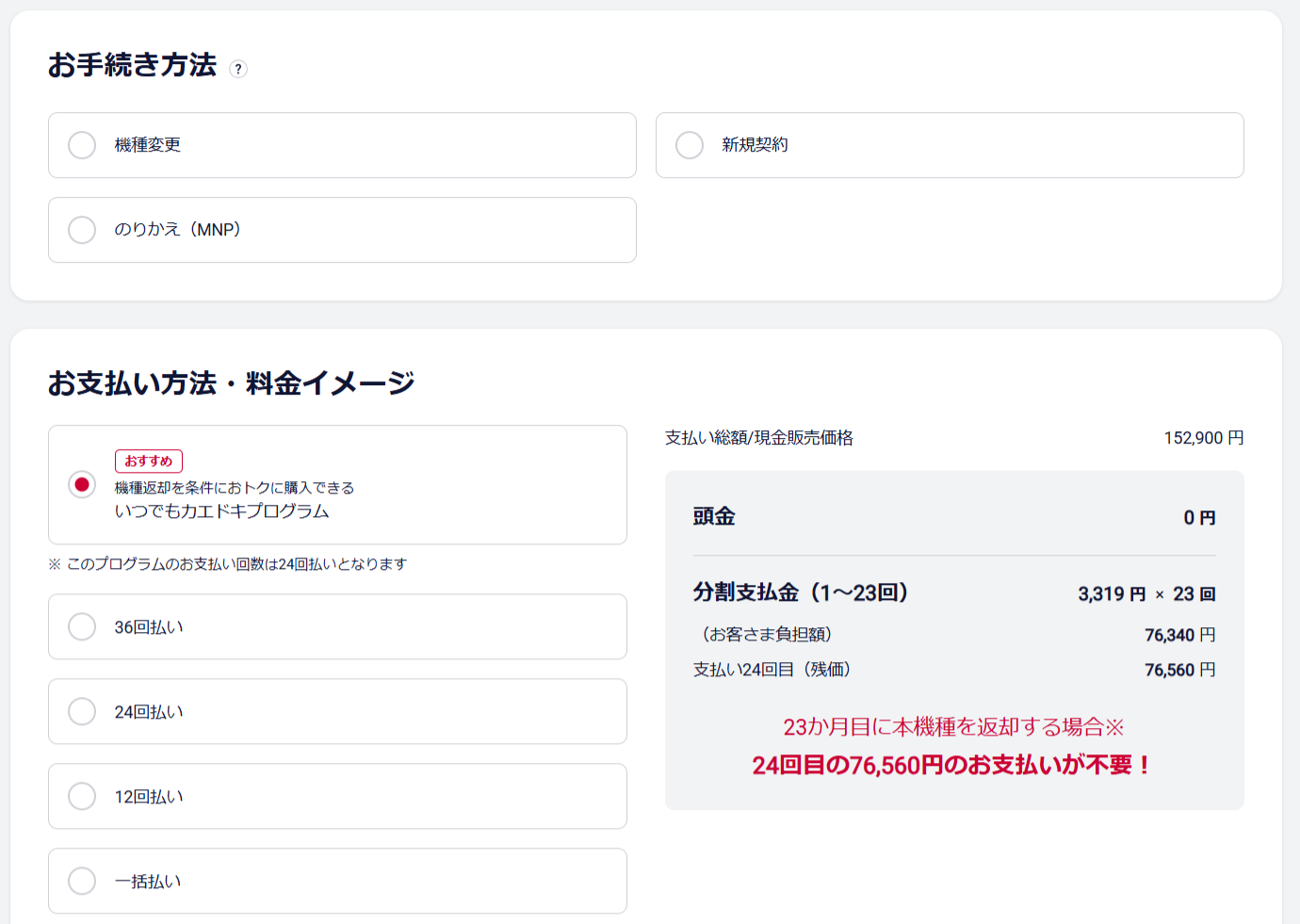Click the お支払い方法・料金イメージ heading
Image resolution: width=1300 pixels, height=924 pixels.
[231, 383]
